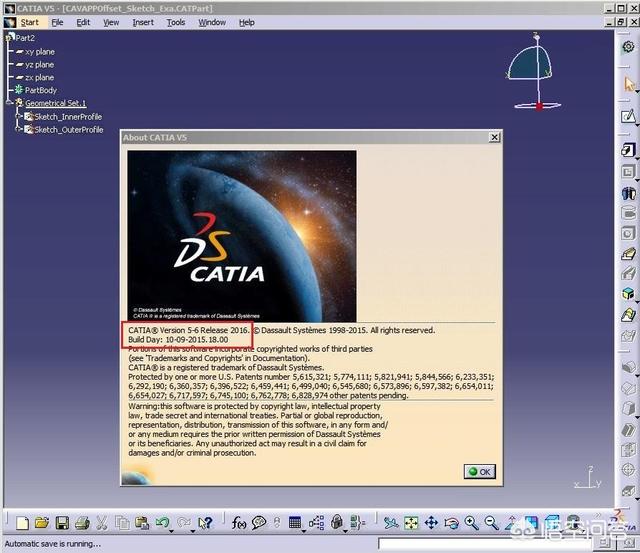Click the Pocket icon in right toolbar
The width and height of the screenshot is (640, 553).
[x=628, y=171]
